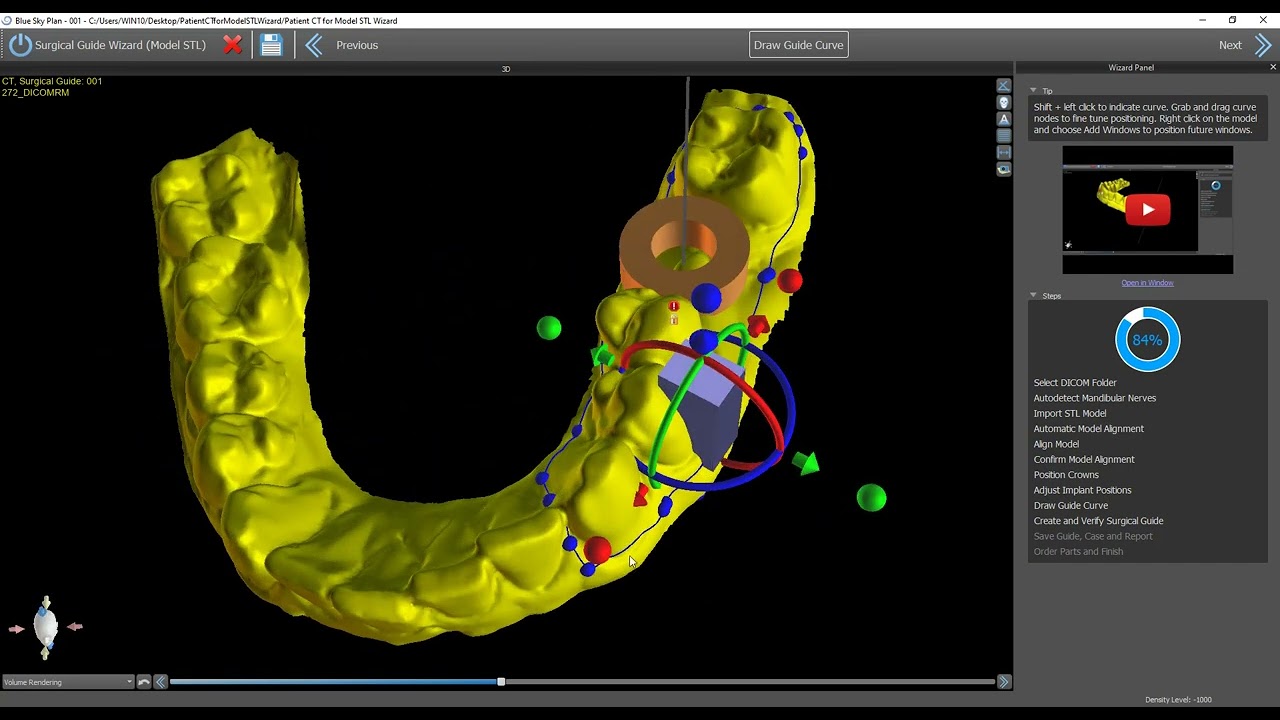
Task: Click the Previous button label
Action: pyautogui.click(x=357, y=45)
